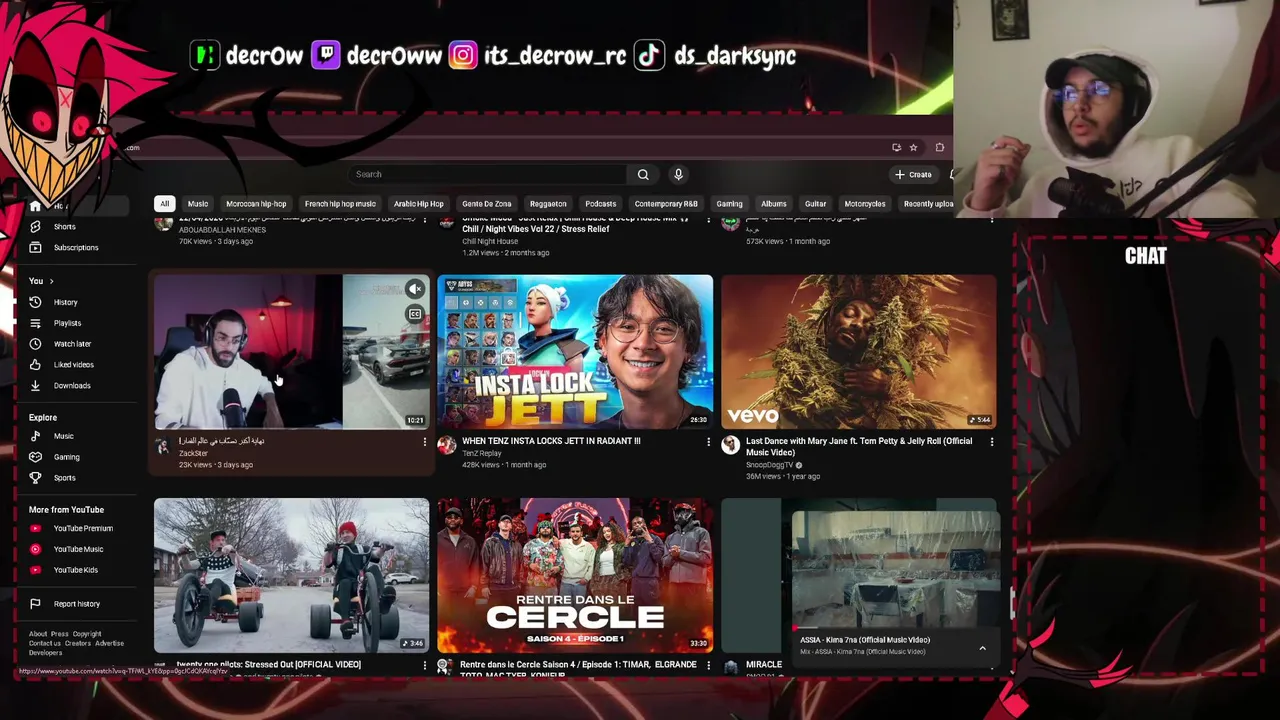Select the Gente De Zona chip
Image resolution: width=1280 pixels, height=720 pixels.
coord(487,204)
